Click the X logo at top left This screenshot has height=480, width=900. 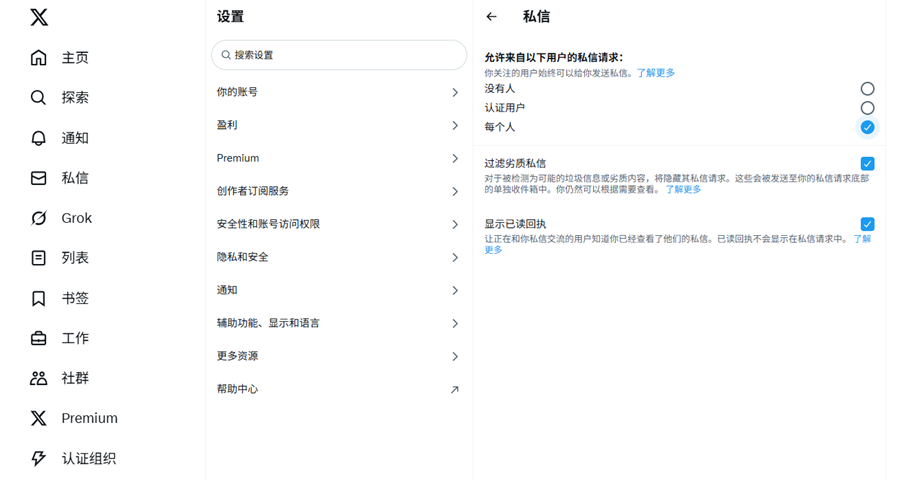tap(39, 17)
